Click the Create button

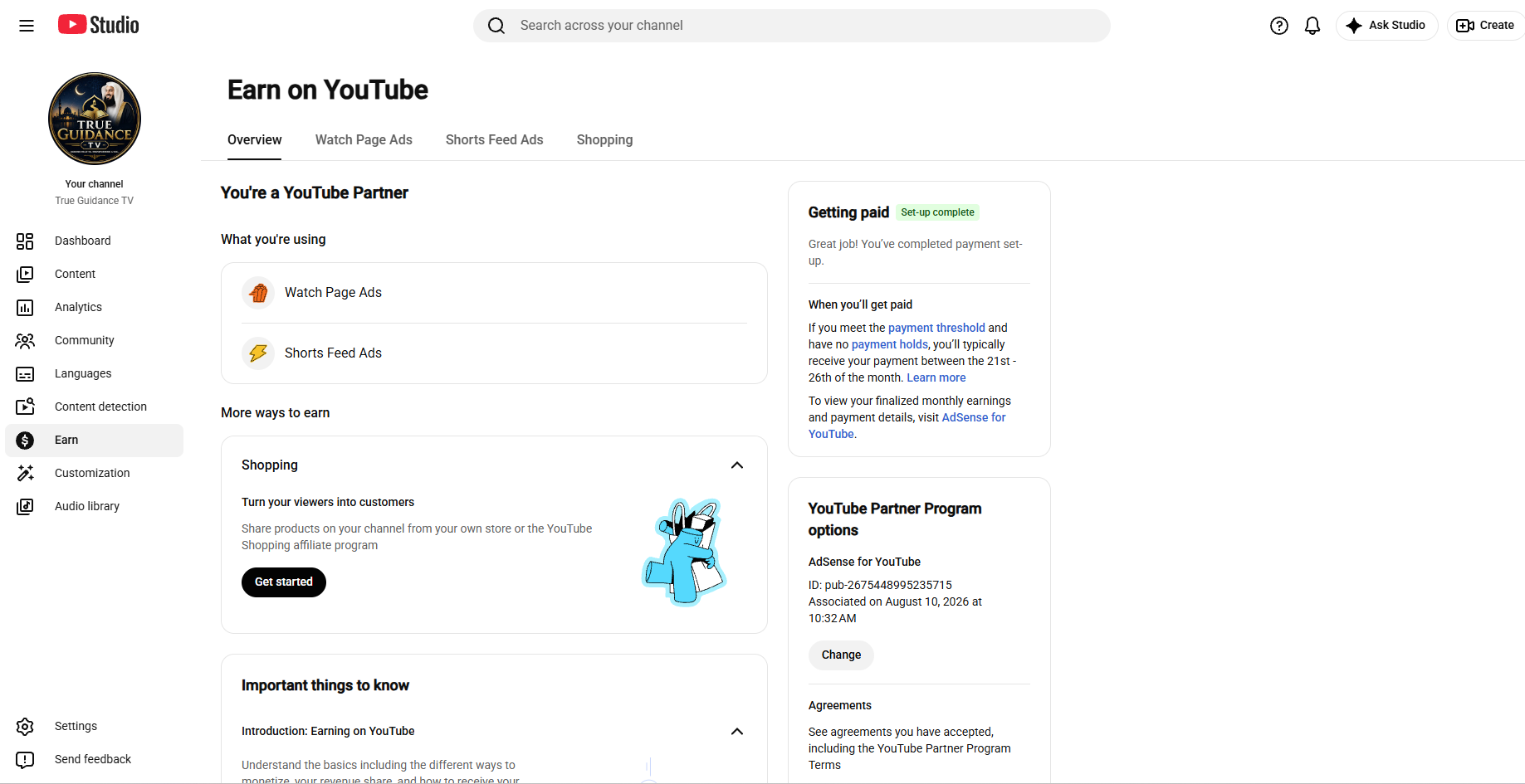click(x=1486, y=26)
